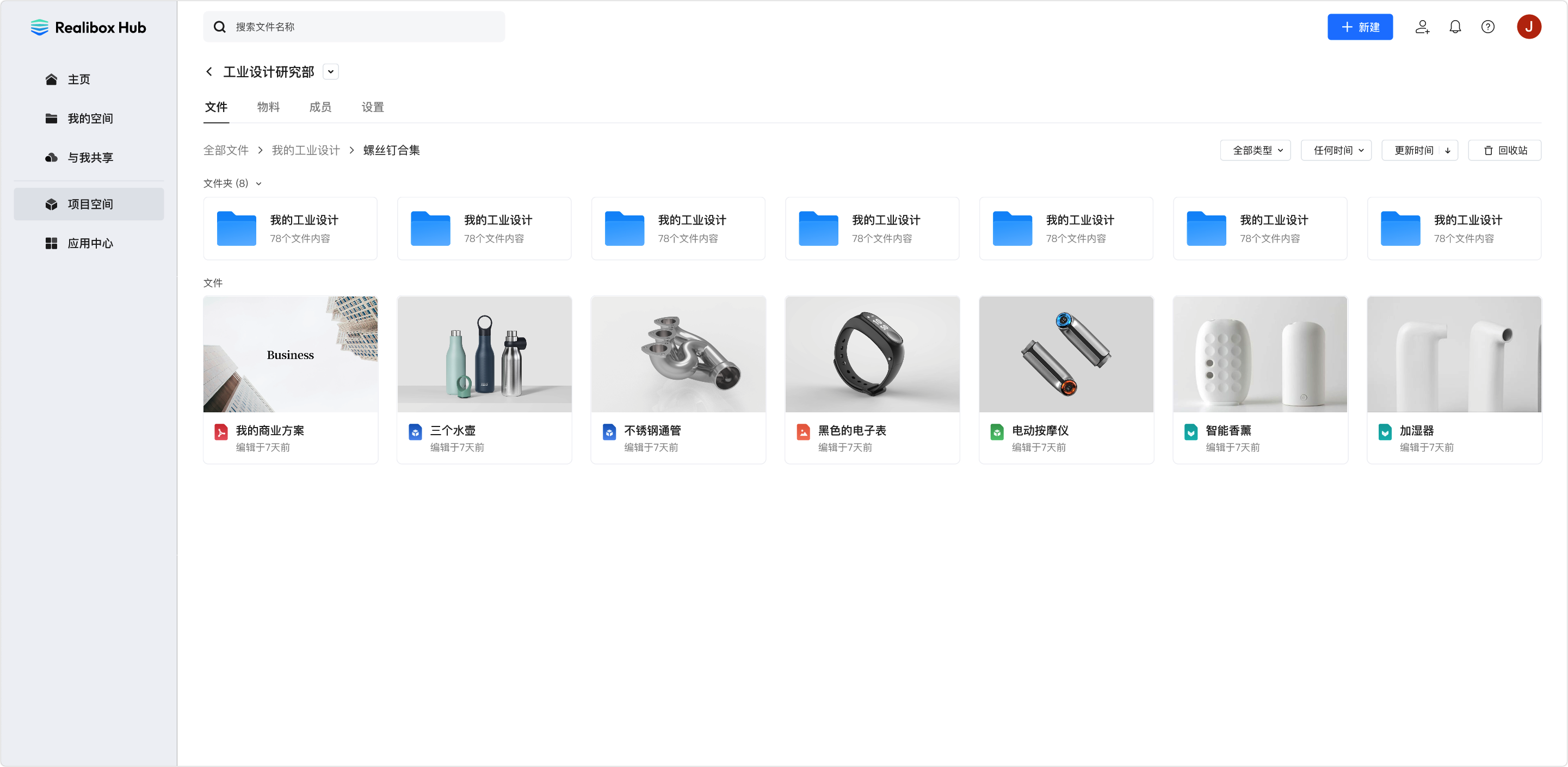Open the help question mark icon
This screenshot has height=767, width=1568.
tap(1487, 27)
